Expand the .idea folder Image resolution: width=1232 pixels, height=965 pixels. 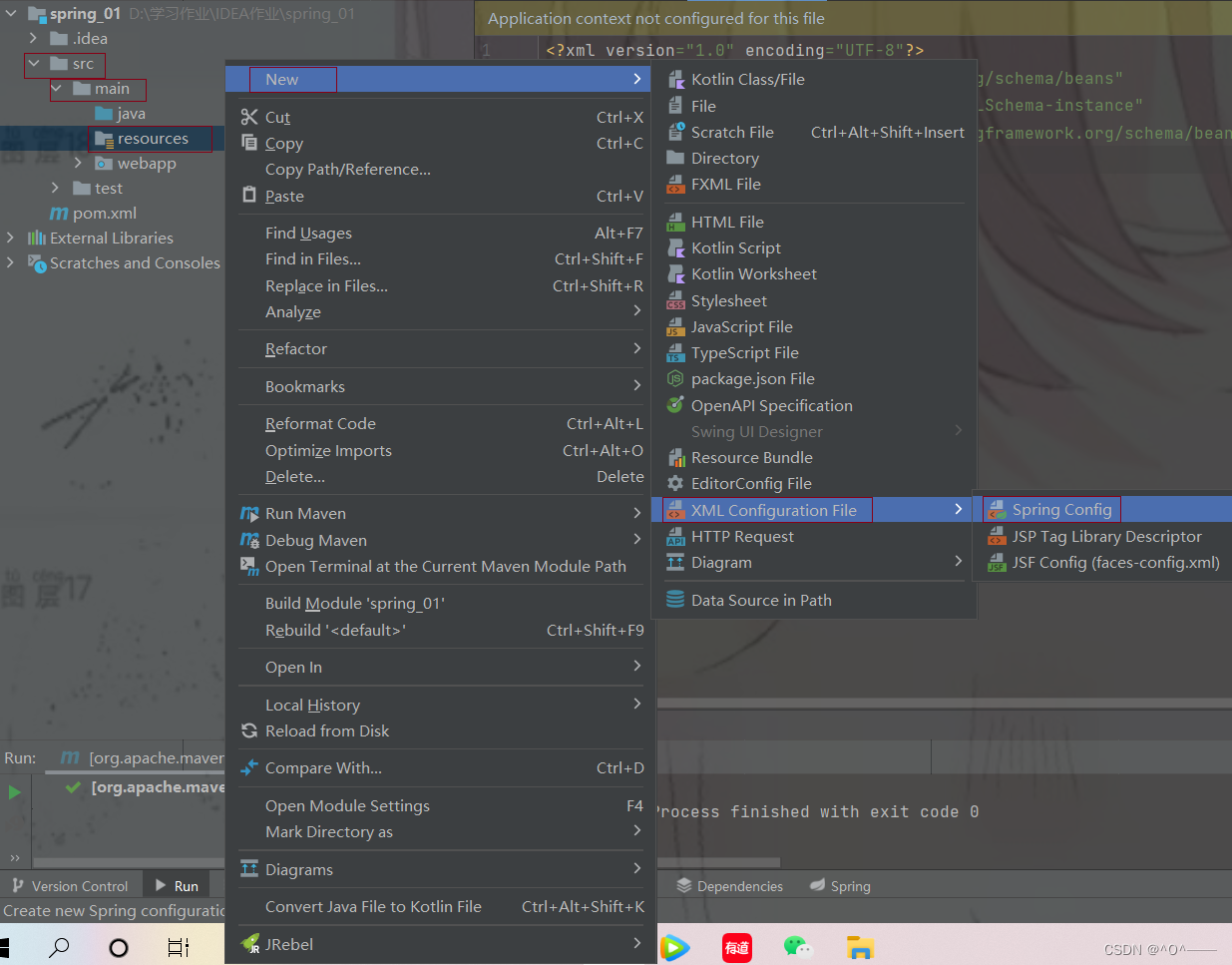click(33, 38)
